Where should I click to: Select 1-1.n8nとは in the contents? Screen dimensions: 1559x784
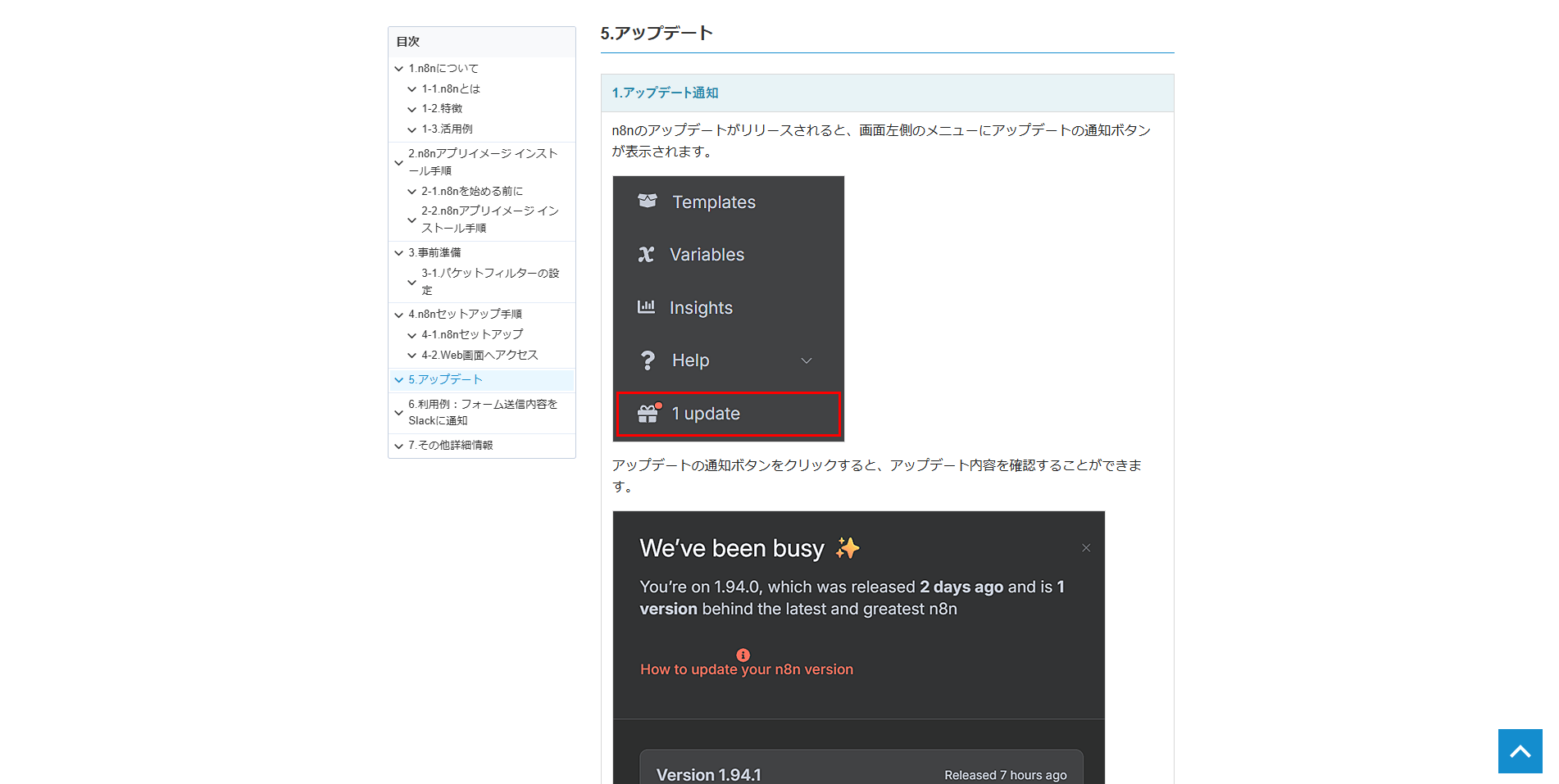451,88
